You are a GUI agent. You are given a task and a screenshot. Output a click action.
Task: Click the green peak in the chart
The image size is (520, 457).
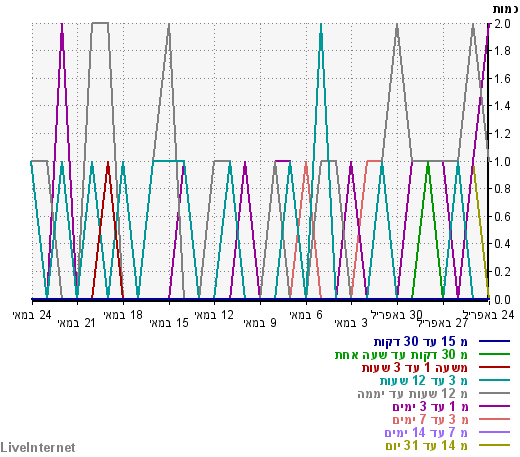point(428,163)
